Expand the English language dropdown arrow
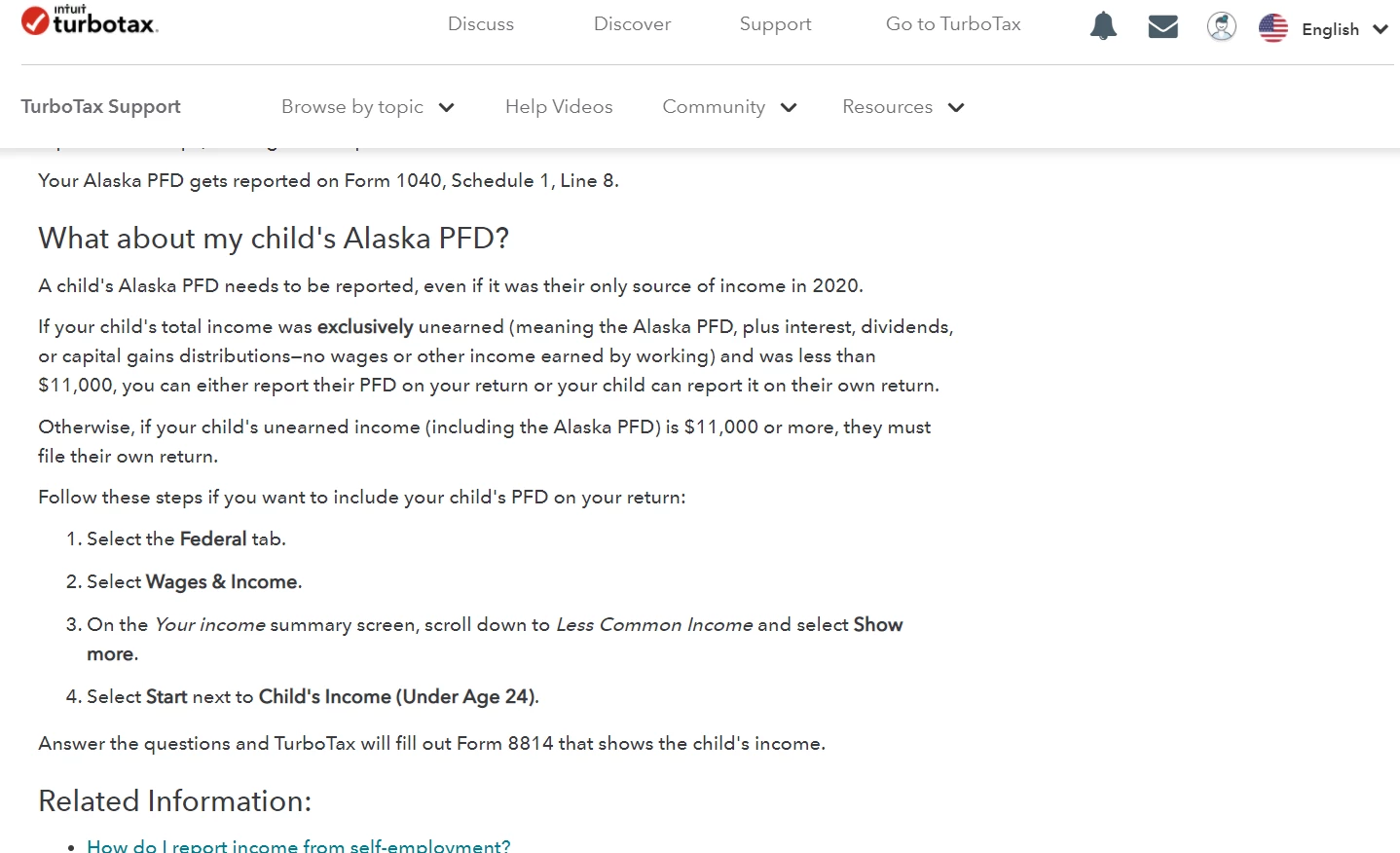 [1380, 29]
